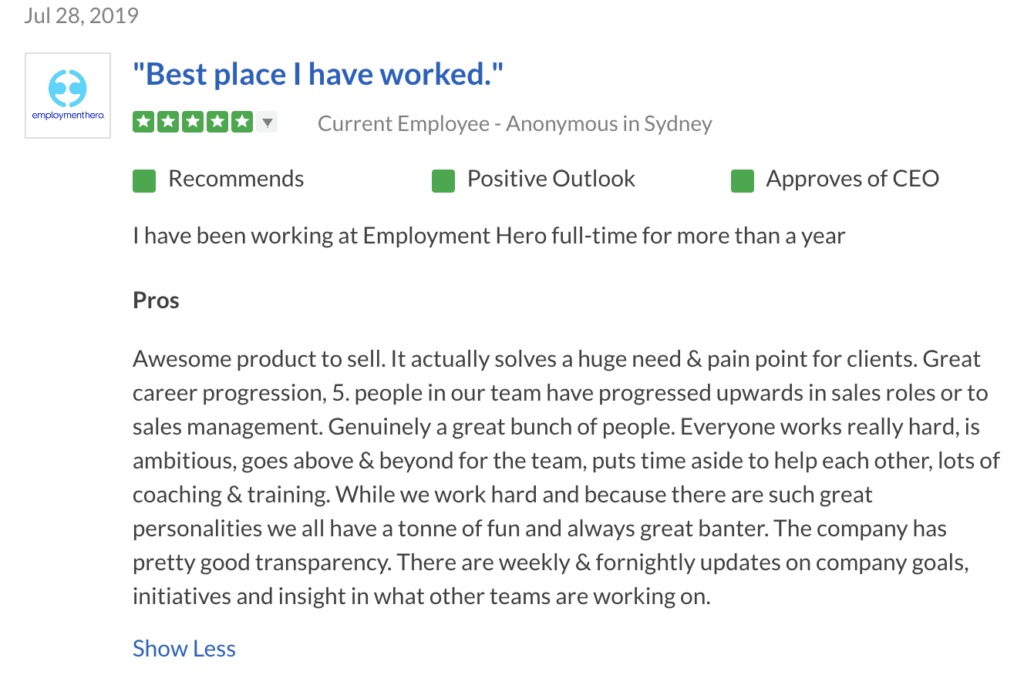
Task: Click the Current Employee - Anonymous in Sydney text
Action: (515, 123)
